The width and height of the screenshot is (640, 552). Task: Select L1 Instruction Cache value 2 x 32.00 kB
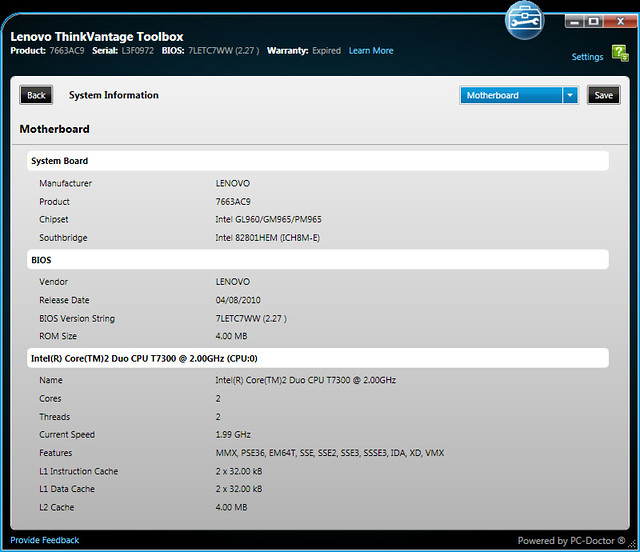(x=239, y=471)
